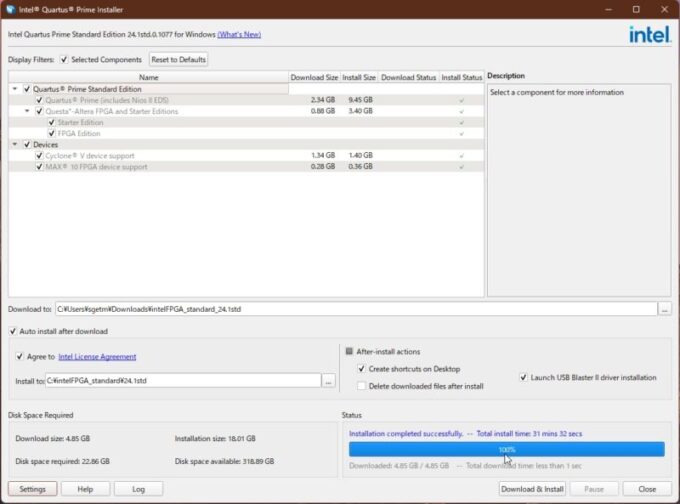The width and height of the screenshot is (680, 504).
Task: Sort by the Install Size column header
Action: tap(359, 77)
